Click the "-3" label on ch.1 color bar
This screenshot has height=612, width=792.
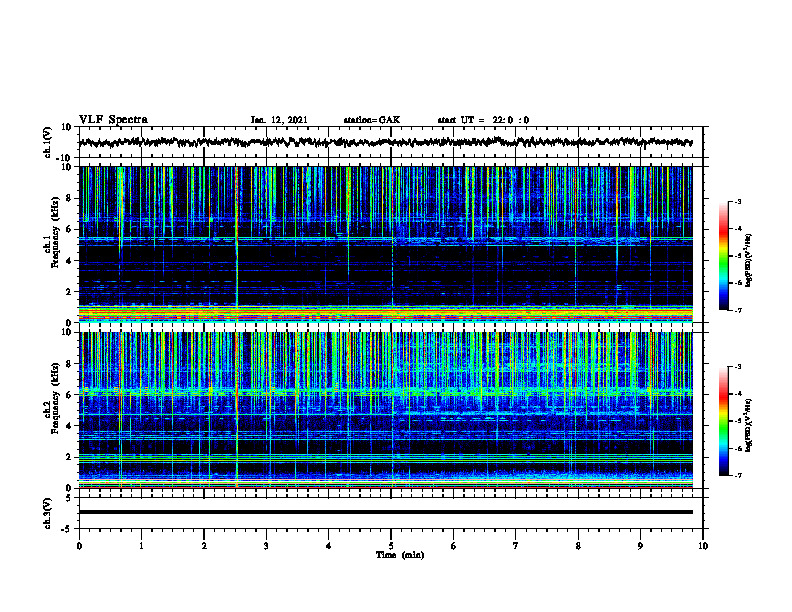(738, 202)
